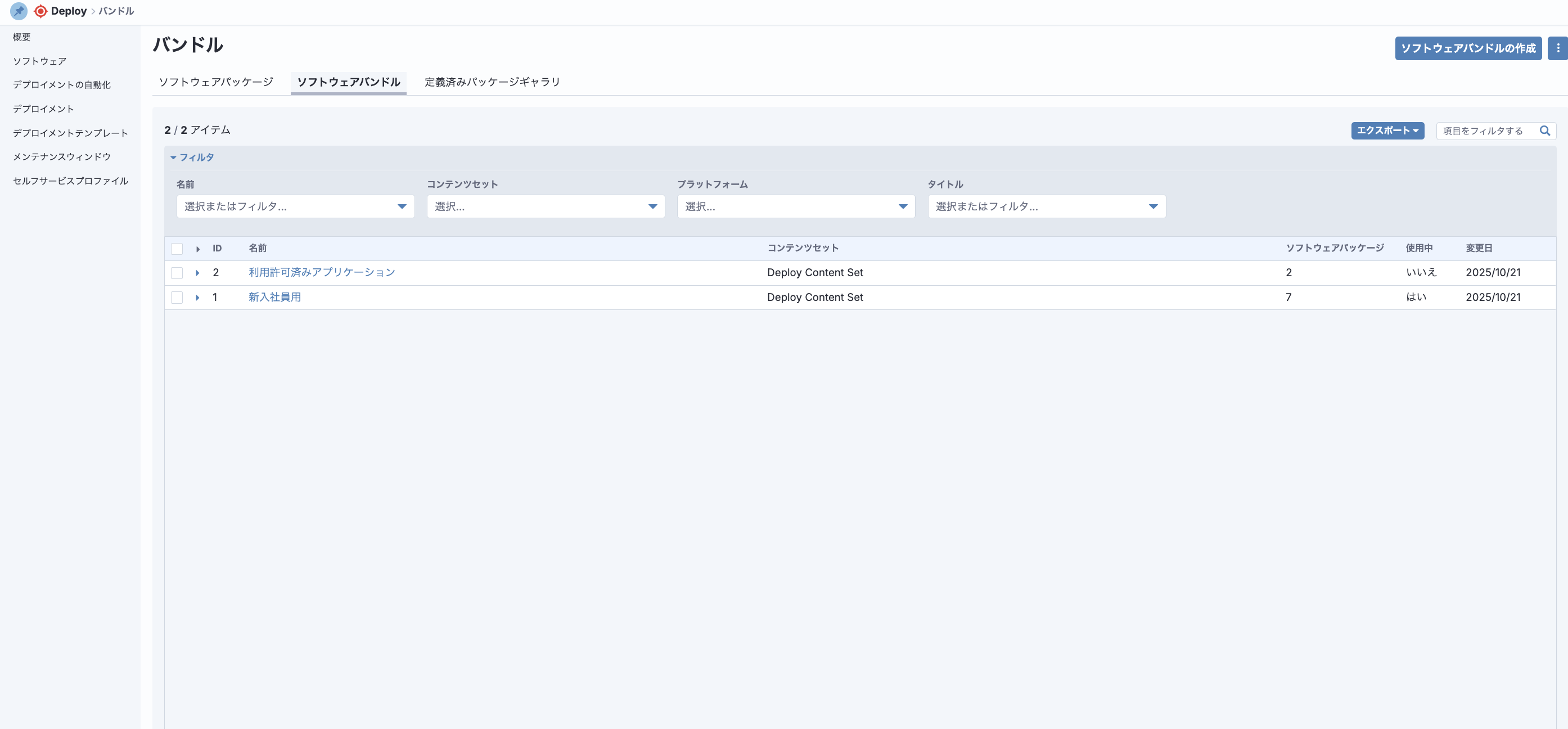Open メンテナンスウィンドウ in the sidebar
This screenshot has height=729, width=1568.
[x=61, y=156]
